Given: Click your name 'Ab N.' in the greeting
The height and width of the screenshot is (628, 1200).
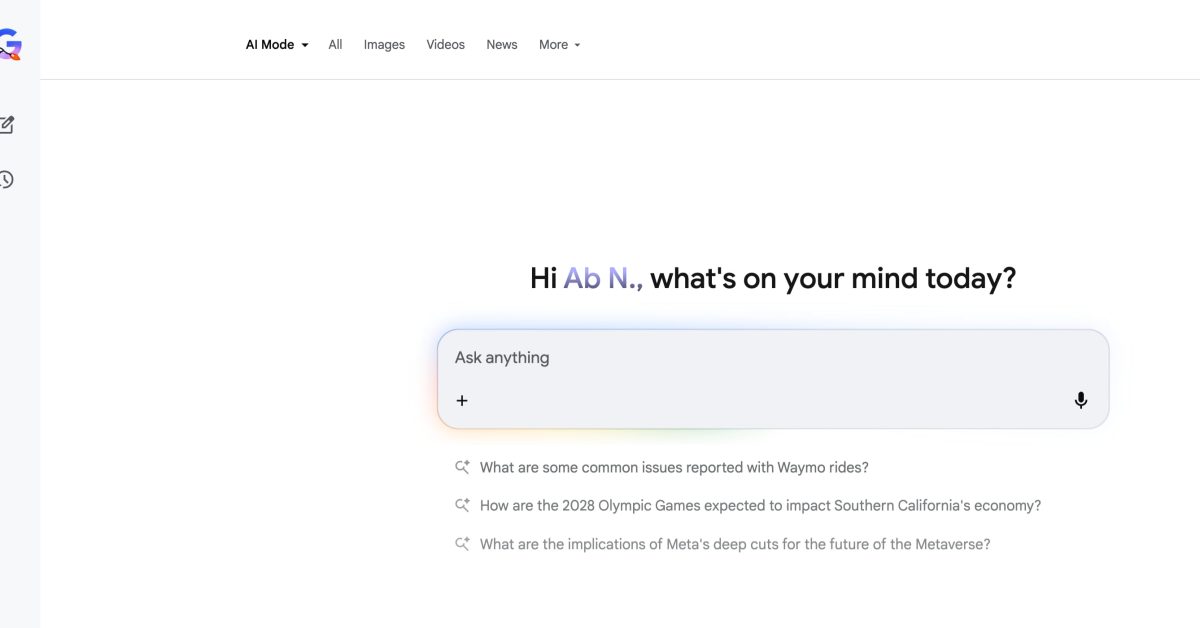Looking at the screenshot, I should (601, 278).
